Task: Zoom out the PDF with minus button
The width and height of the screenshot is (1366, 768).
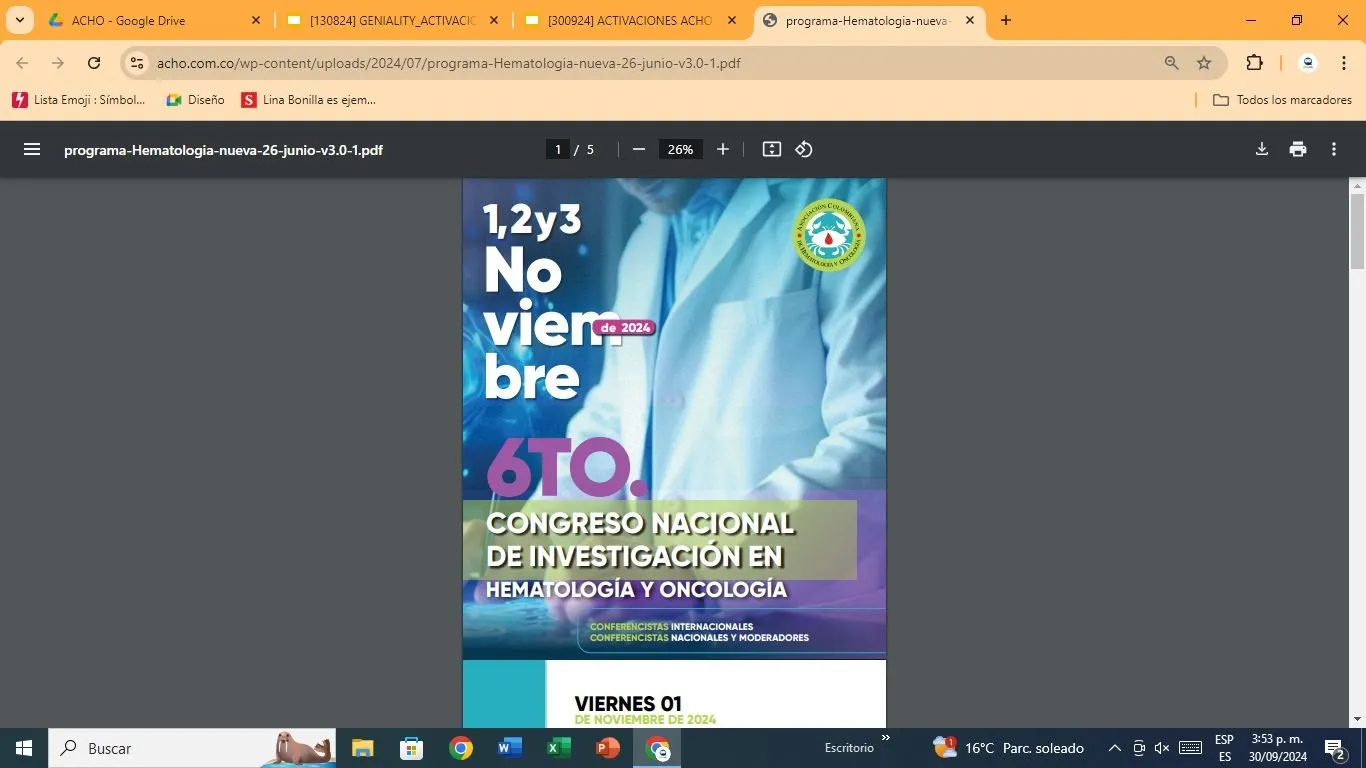Action: pos(639,149)
